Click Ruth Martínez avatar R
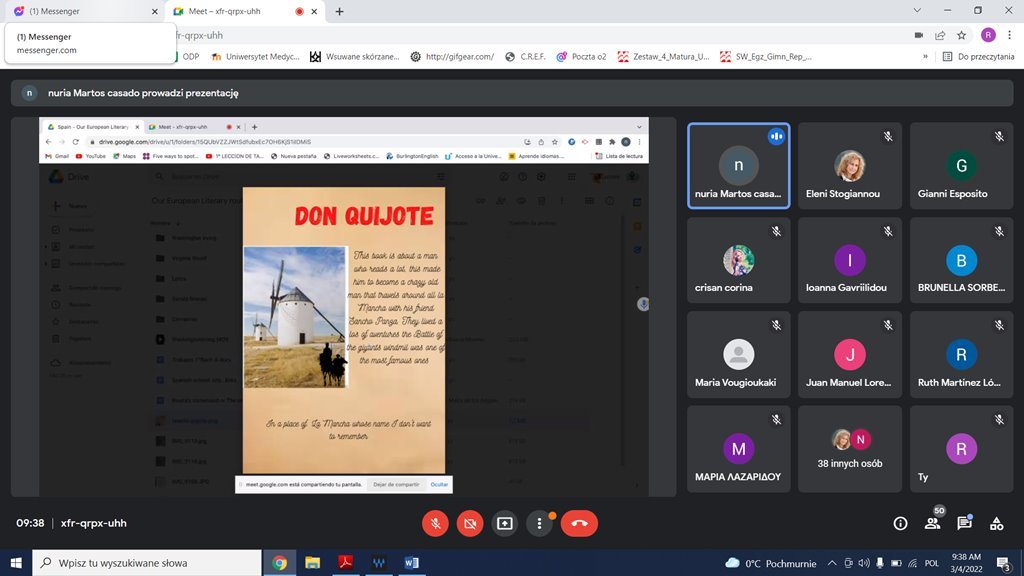This screenshot has height=576, width=1024. pyautogui.click(x=961, y=355)
